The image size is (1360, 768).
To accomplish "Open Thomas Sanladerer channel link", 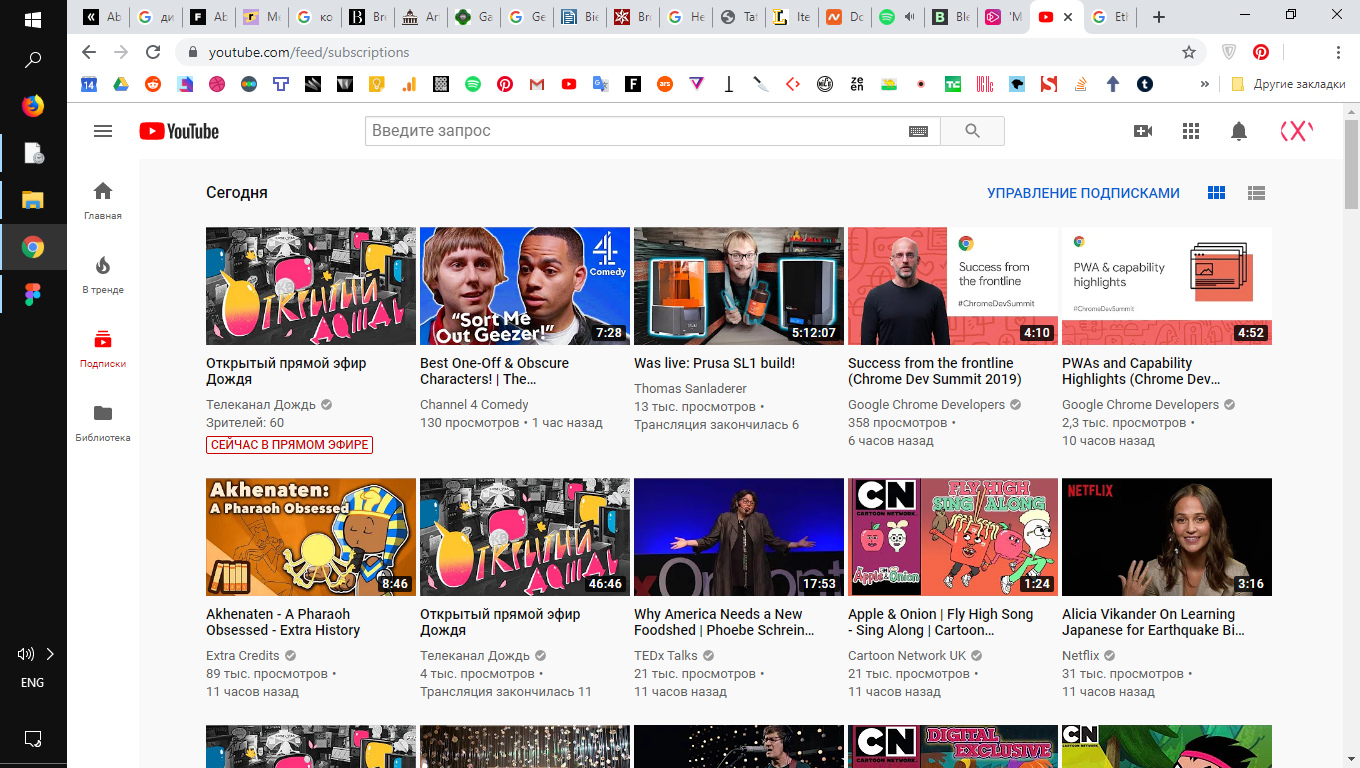I will [x=690, y=388].
